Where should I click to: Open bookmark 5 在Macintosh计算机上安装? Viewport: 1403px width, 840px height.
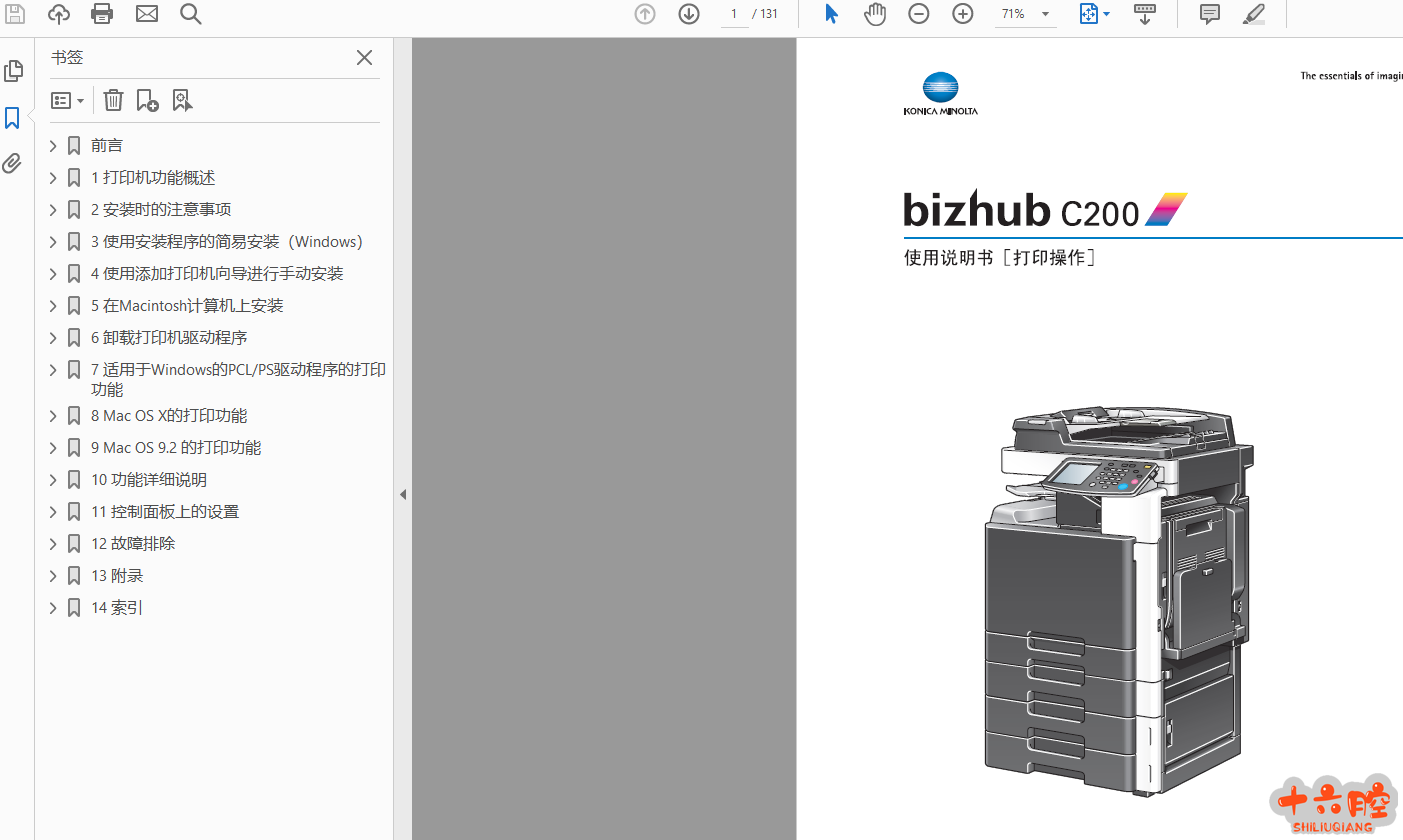(187, 306)
